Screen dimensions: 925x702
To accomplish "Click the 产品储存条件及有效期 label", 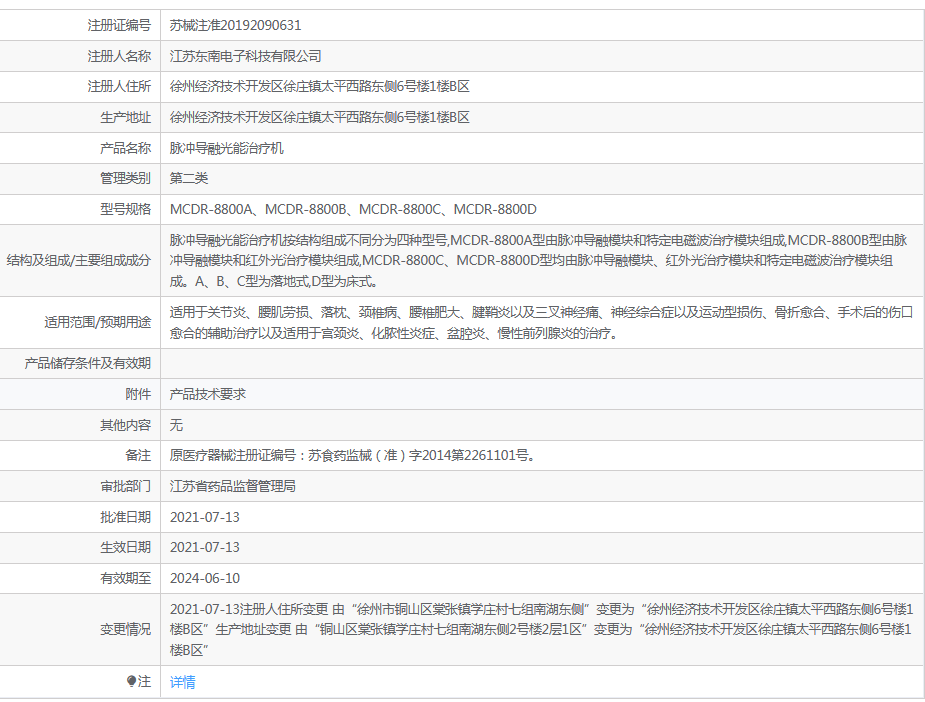I will click(88, 363).
